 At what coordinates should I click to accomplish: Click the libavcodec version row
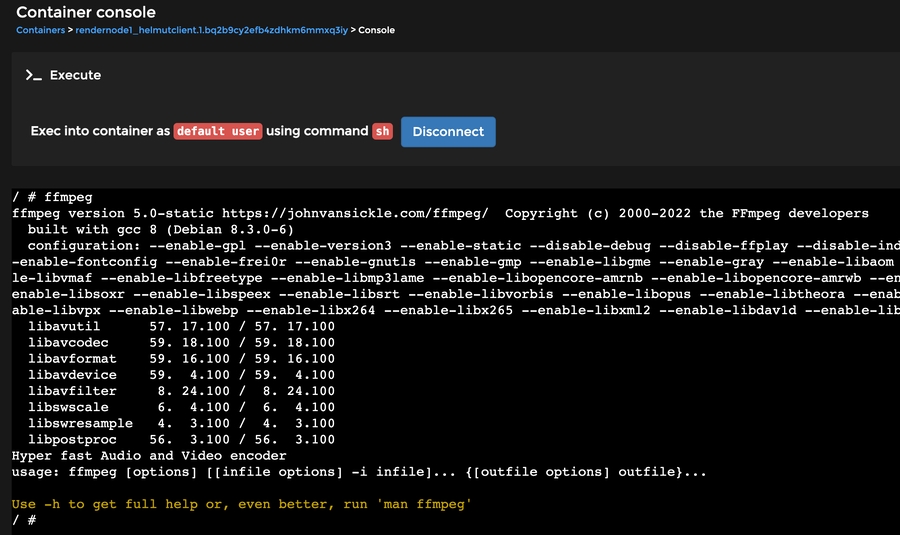pos(181,343)
